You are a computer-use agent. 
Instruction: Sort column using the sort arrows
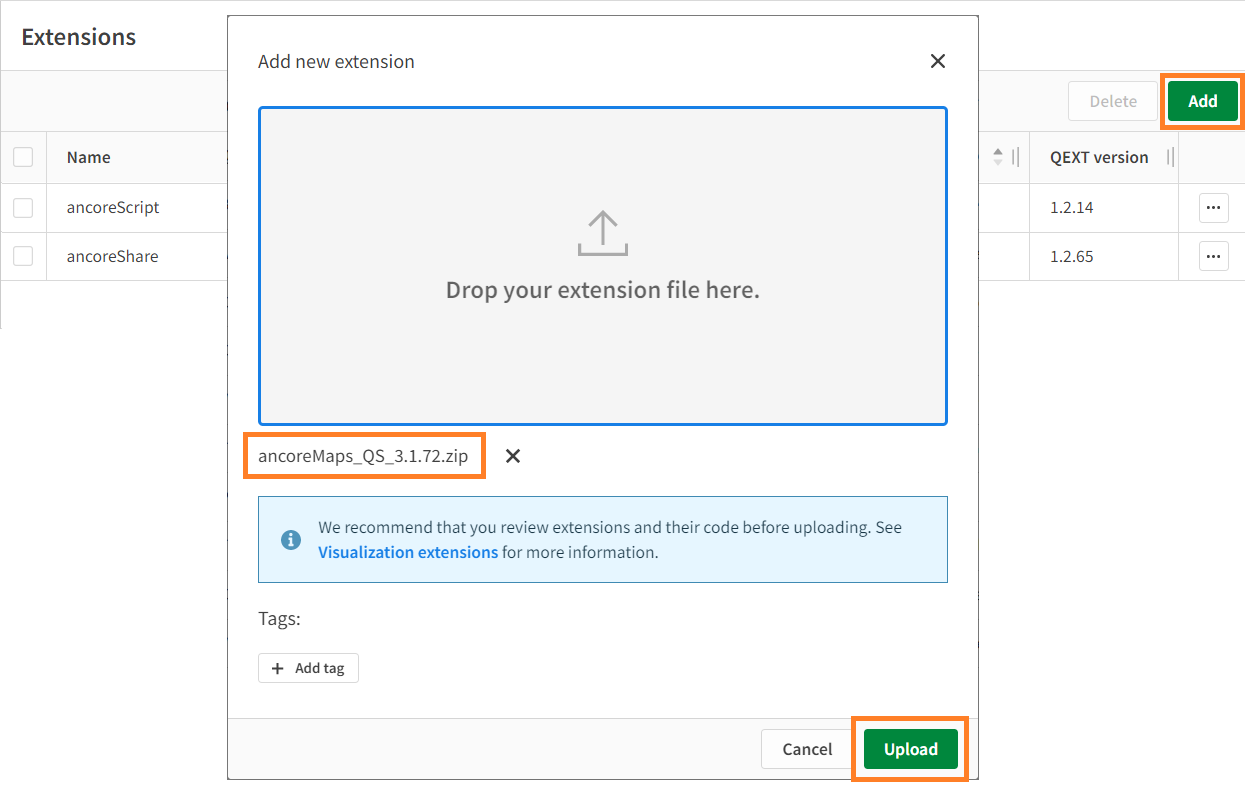pos(997,157)
